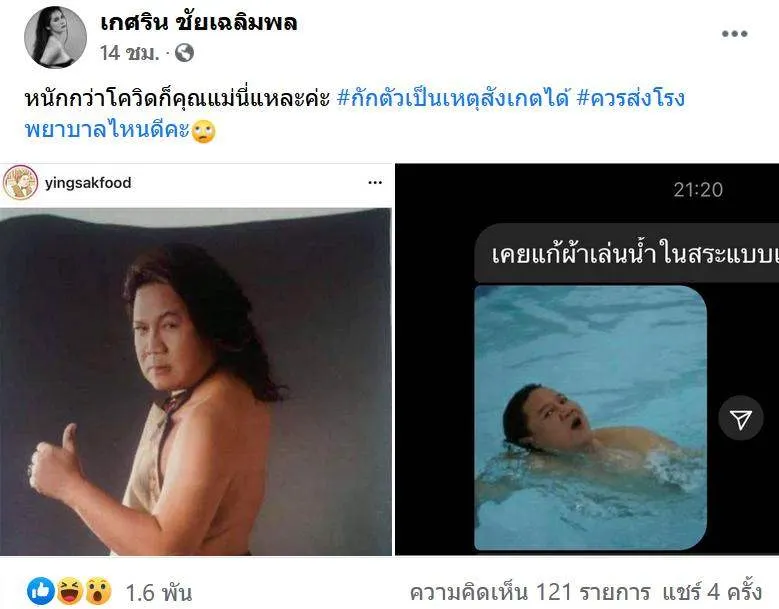This screenshot has height=609, width=779.
Task: Open the poster's profile picture
Action: [55, 37]
